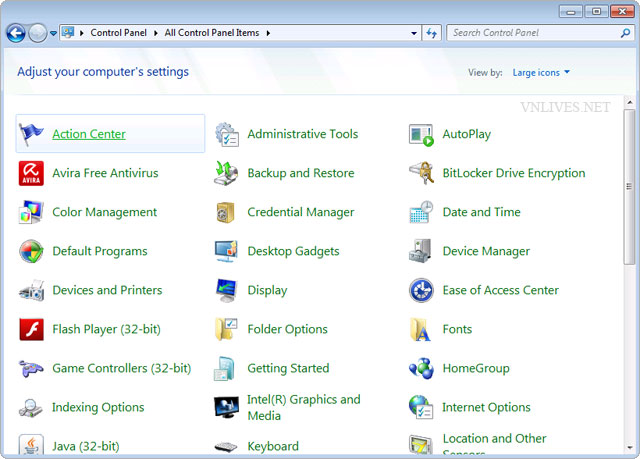Click the Date and Time calendar icon
Screen dimensions: 640x459
[421, 212]
